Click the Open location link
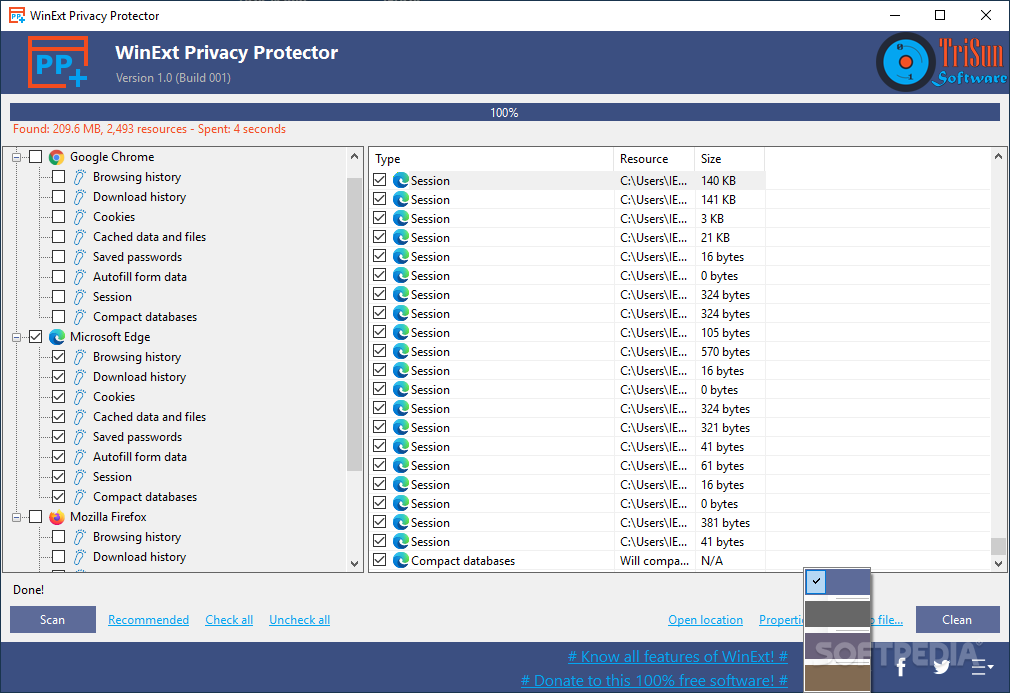 (705, 620)
